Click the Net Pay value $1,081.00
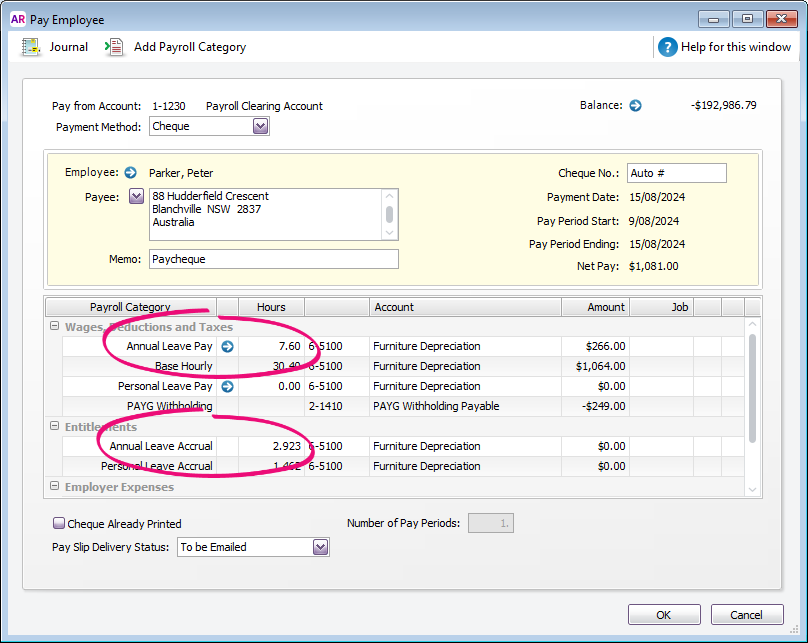The height and width of the screenshot is (643, 808). pos(653,266)
